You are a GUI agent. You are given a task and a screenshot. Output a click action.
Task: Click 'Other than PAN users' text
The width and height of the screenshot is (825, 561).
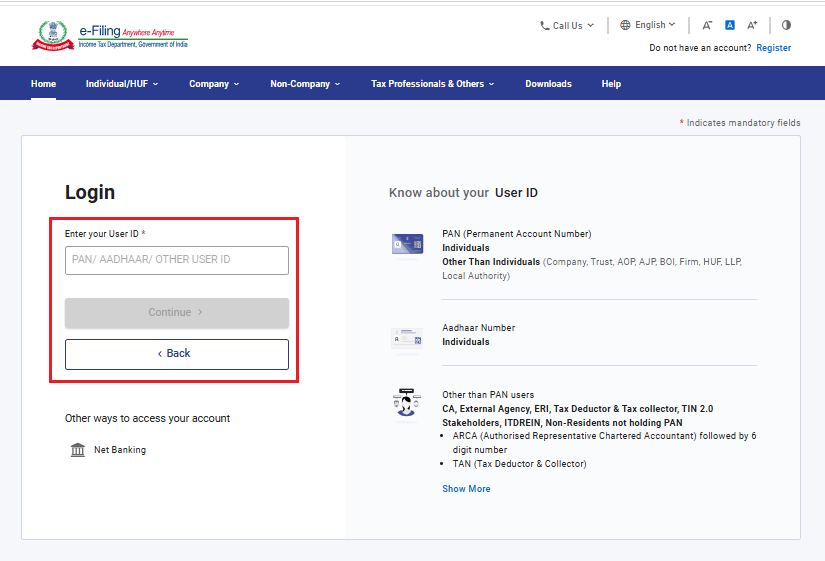coord(488,395)
